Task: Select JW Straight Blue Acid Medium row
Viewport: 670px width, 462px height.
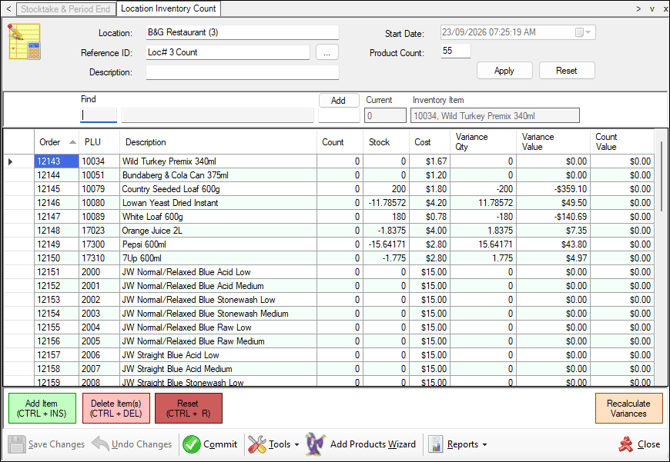Action: (x=329, y=369)
